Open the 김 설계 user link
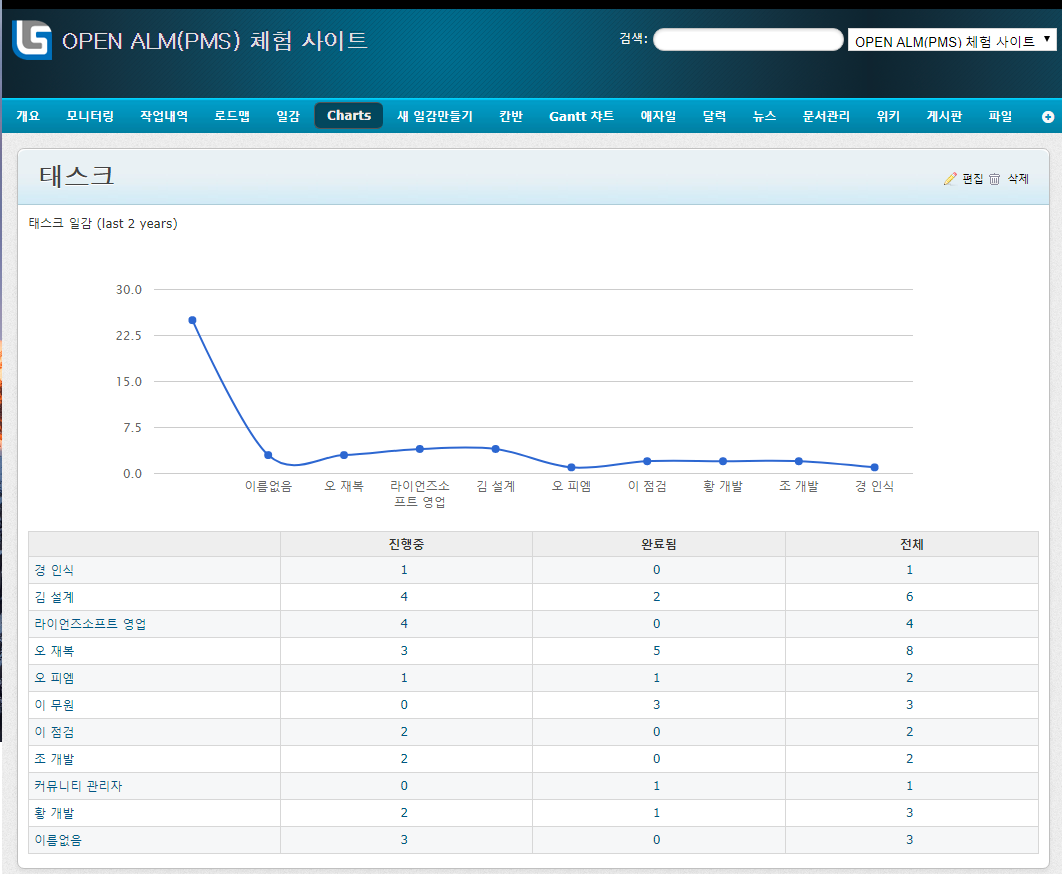The width and height of the screenshot is (1062, 874). [x=53, y=597]
